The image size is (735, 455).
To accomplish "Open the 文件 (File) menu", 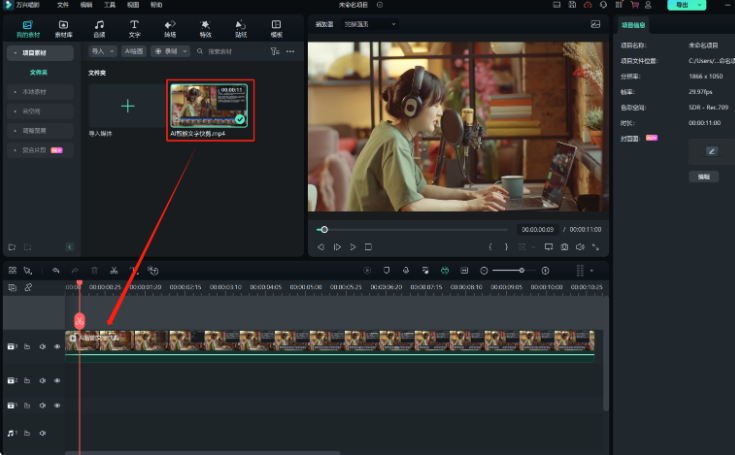I will pos(62,5).
